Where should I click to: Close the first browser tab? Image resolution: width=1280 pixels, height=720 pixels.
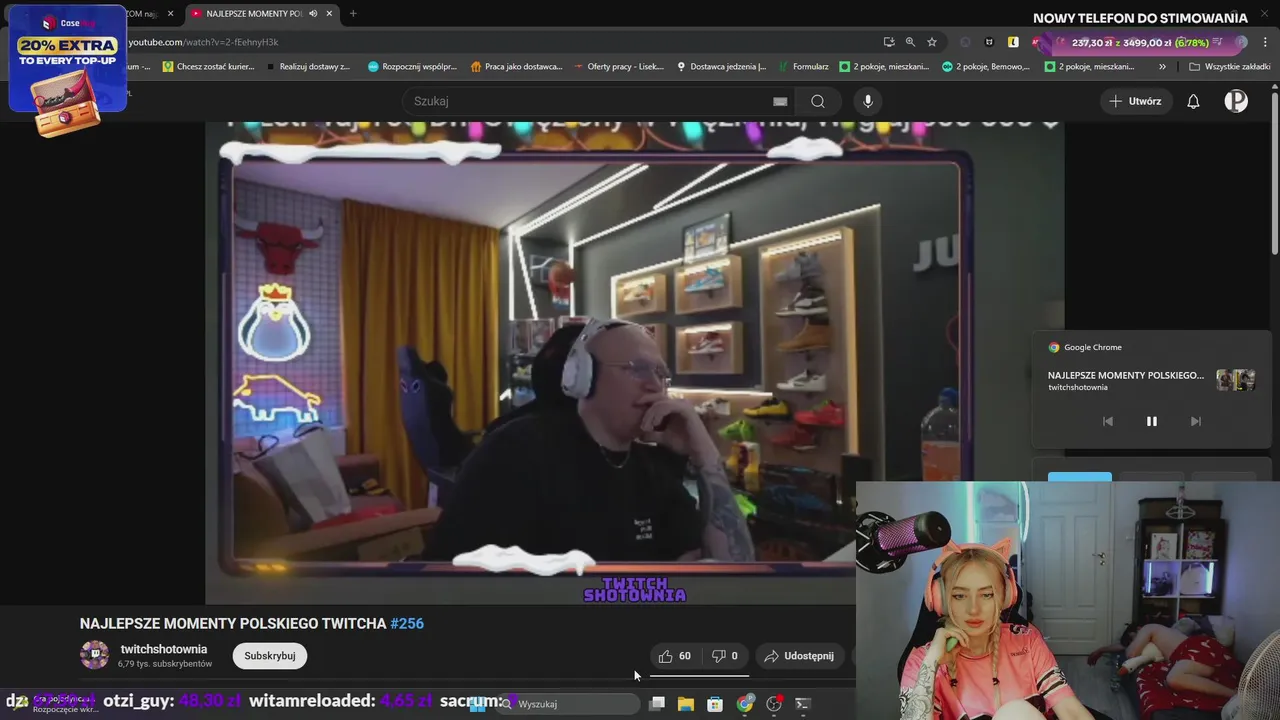(x=170, y=13)
